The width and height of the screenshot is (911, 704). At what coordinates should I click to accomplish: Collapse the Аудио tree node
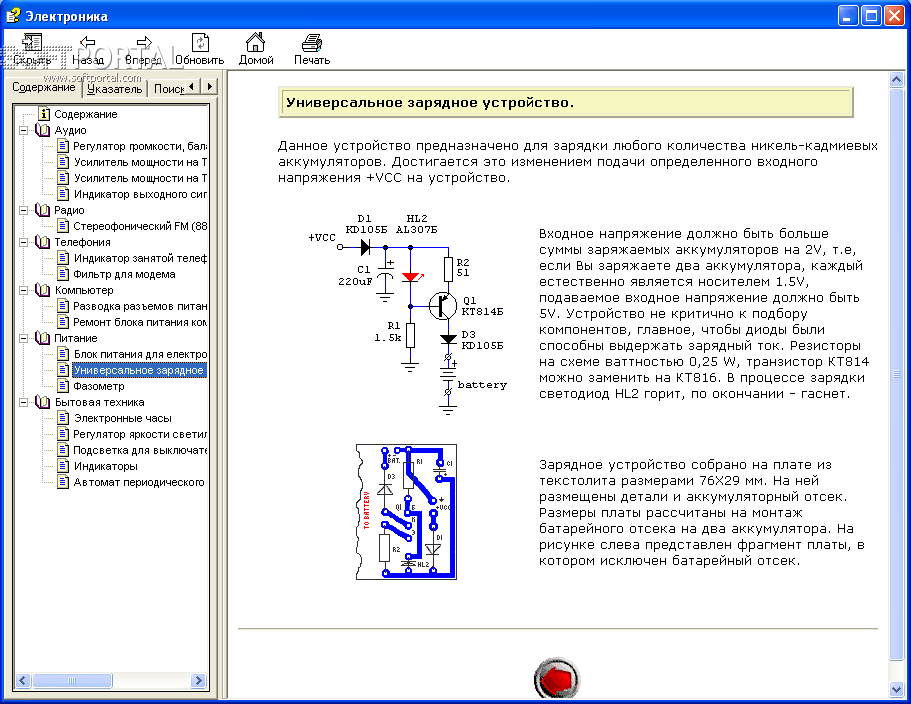(23, 130)
